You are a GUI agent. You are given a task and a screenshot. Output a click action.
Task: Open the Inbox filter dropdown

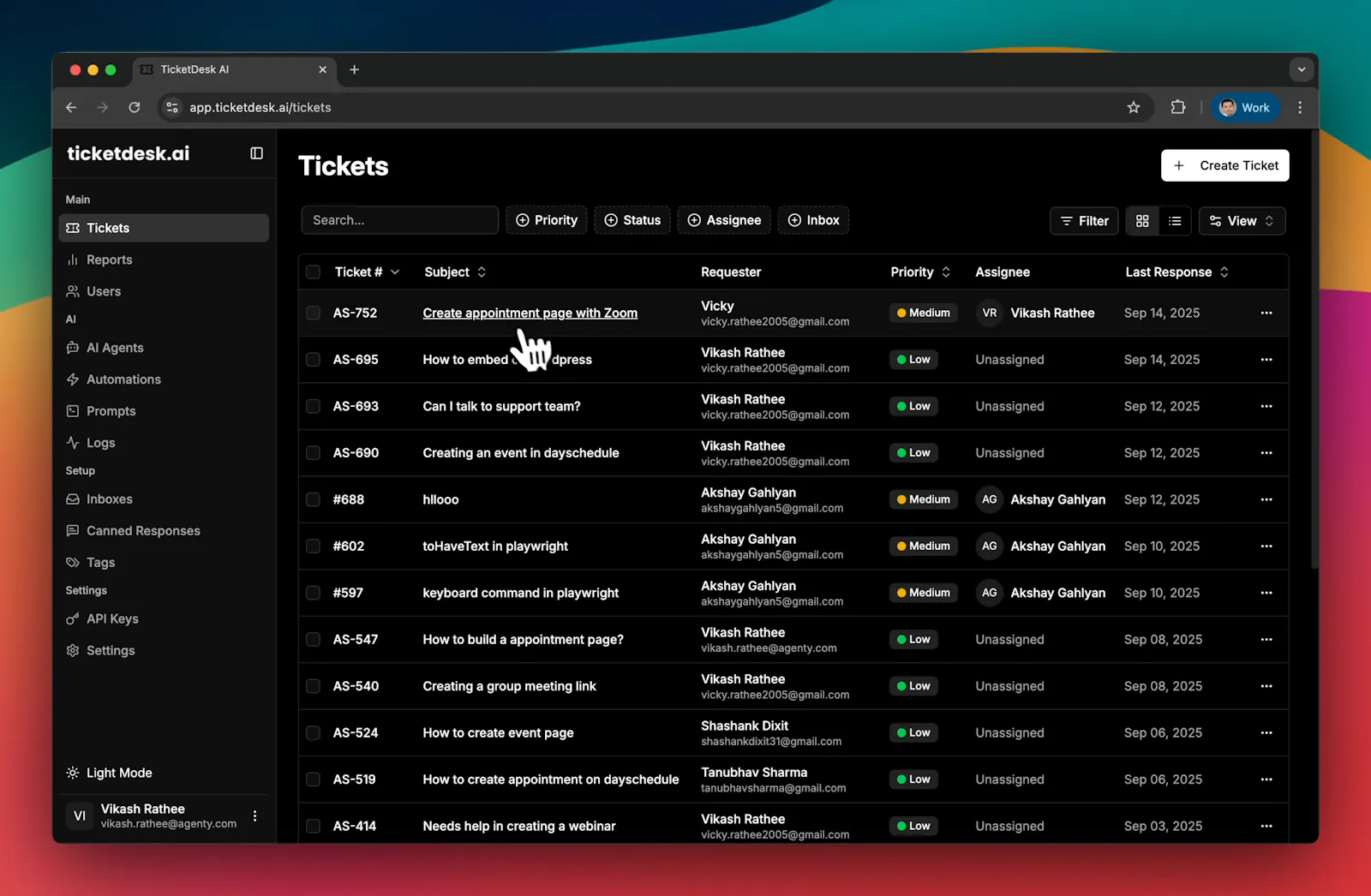click(814, 220)
